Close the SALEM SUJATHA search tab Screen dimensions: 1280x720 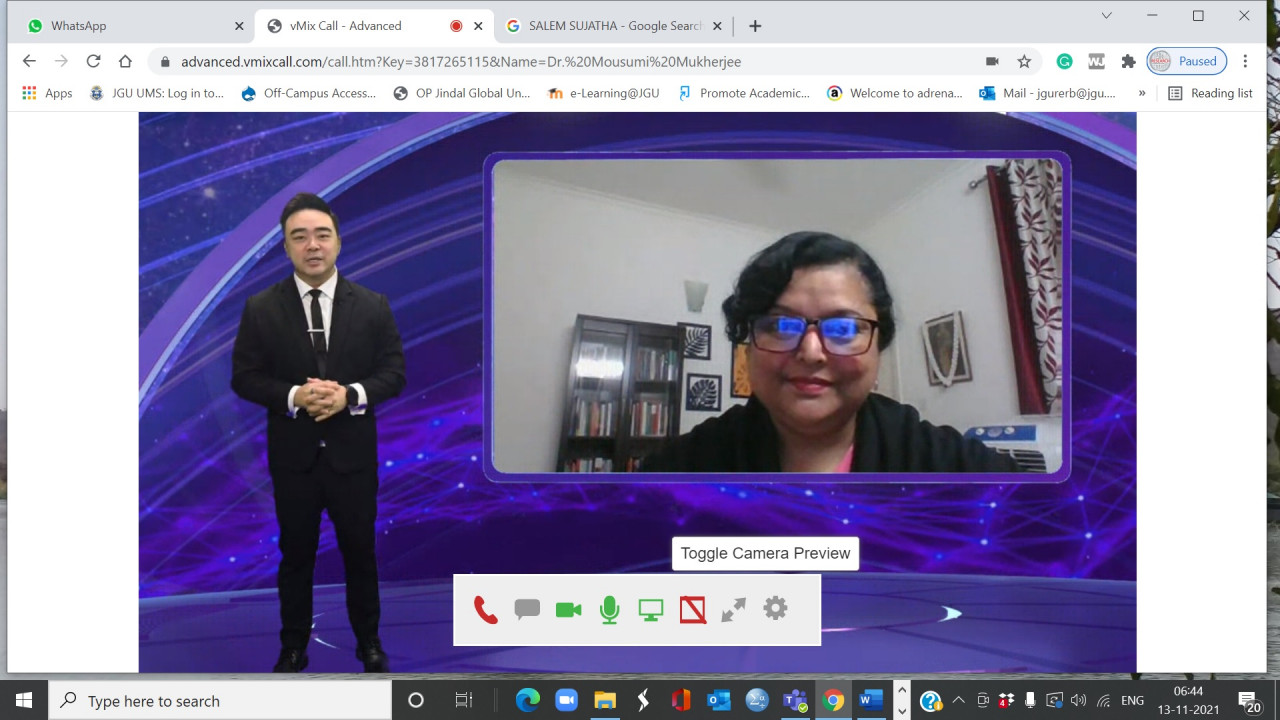(x=717, y=26)
